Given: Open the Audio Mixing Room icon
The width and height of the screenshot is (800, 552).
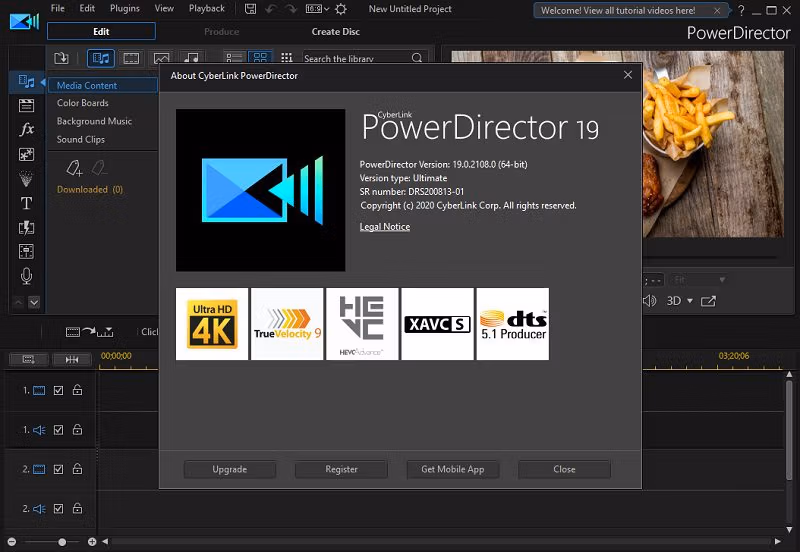Looking at the screenshot, I should (x=26, y=252).
